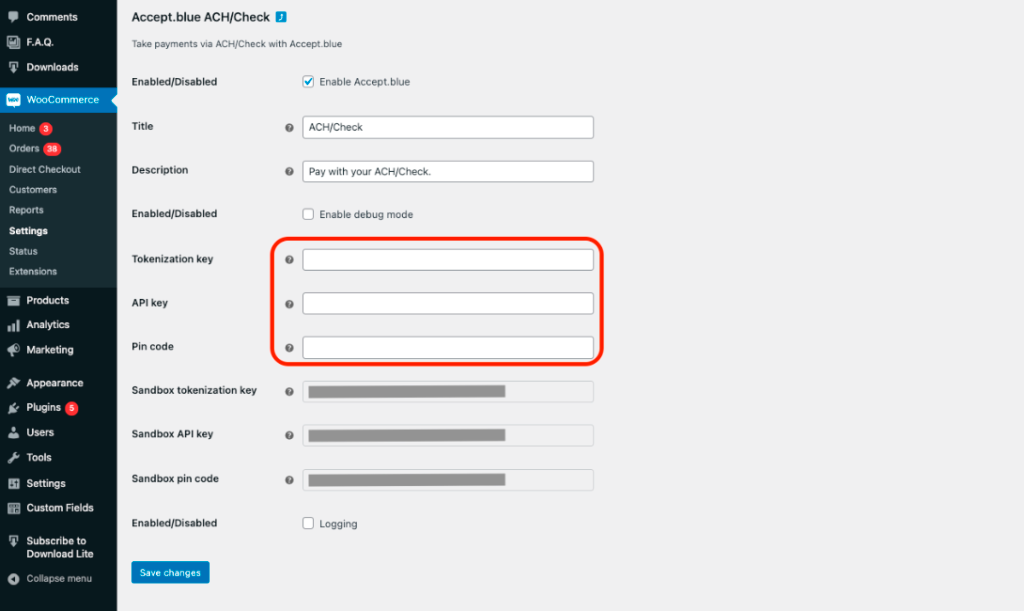Click the help icon next to Pin code

pyautogui.click(x=289, y=348)
